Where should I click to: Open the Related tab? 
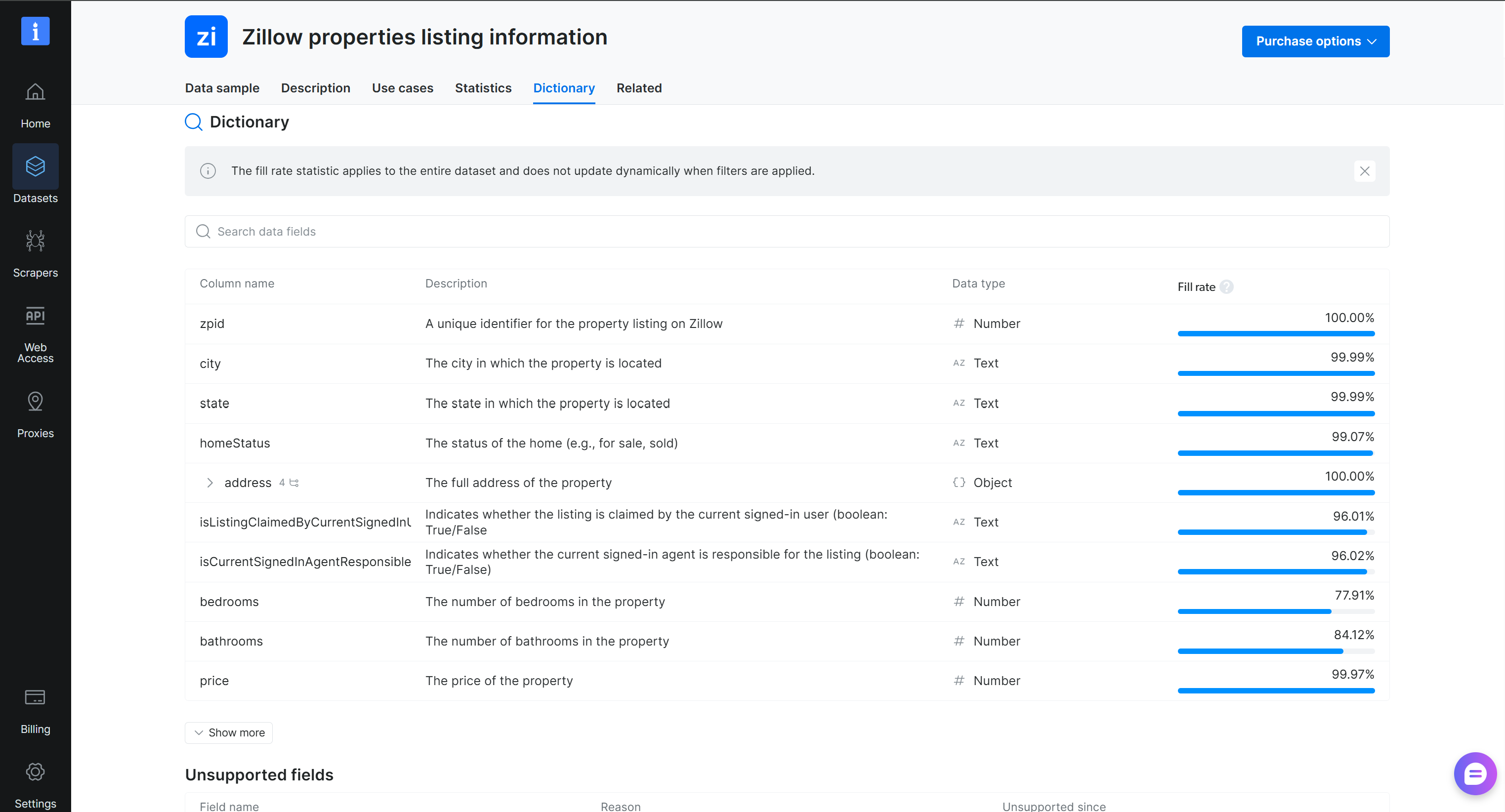point(638,87)
